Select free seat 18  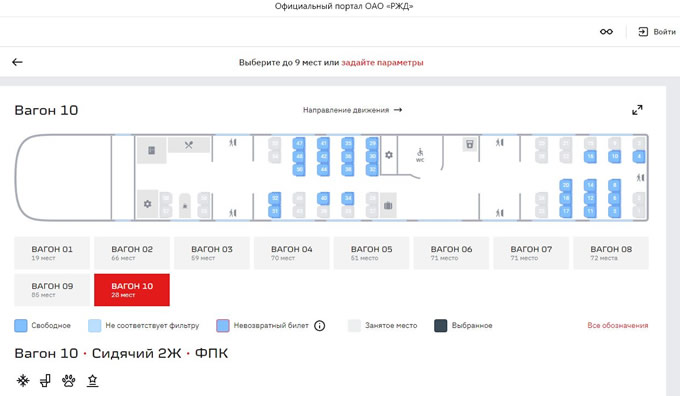[x=566, y=198]
